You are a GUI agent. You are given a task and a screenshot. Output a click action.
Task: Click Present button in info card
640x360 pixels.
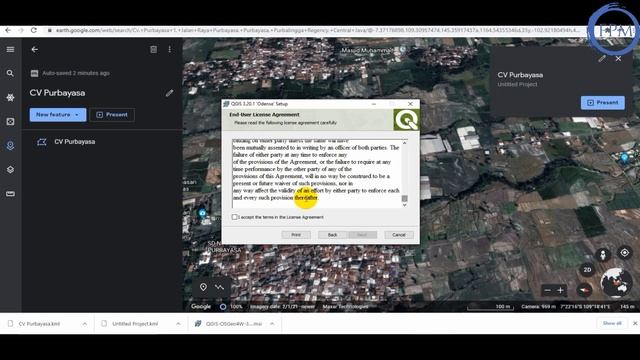(x=602, y=102)
